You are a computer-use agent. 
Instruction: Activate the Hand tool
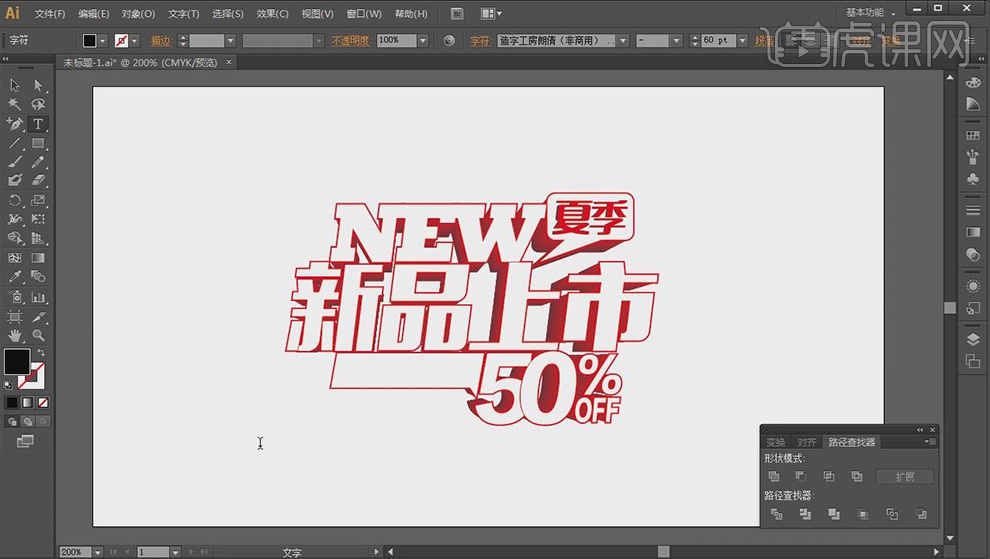coord(15,336)
